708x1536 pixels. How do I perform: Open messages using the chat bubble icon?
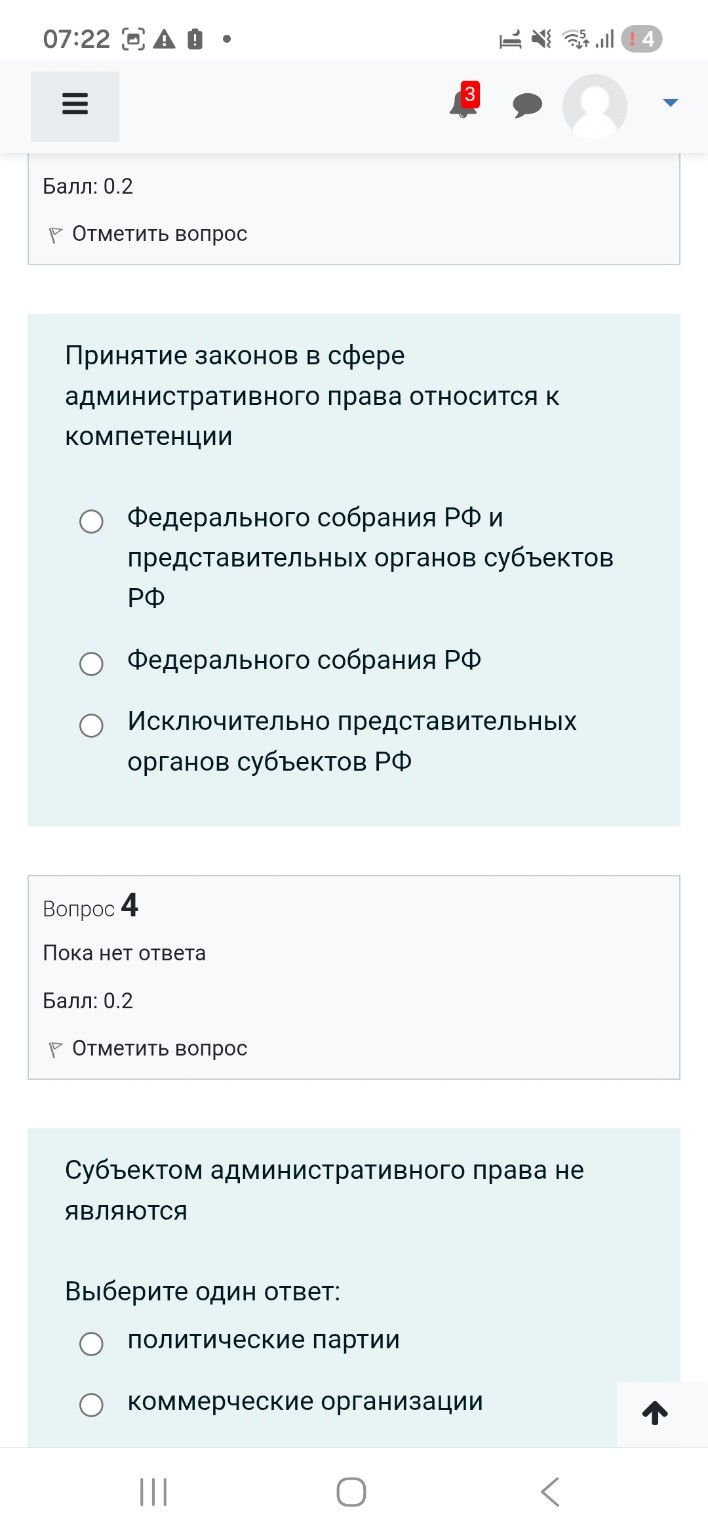pos(527,104)
